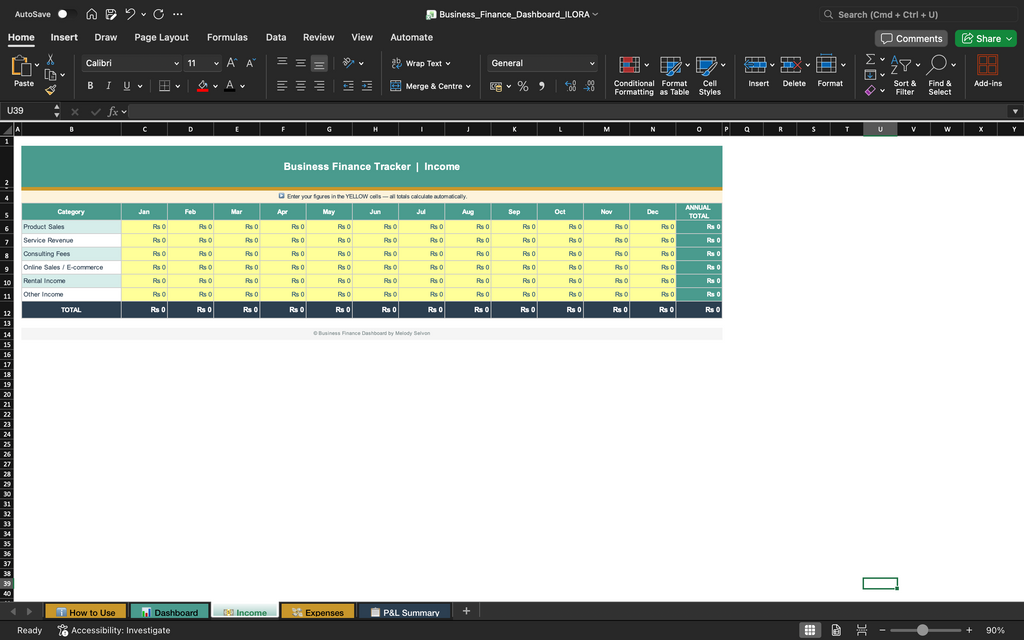Click Increase Indent icon

pyautogui.click(x=367, y=86)
